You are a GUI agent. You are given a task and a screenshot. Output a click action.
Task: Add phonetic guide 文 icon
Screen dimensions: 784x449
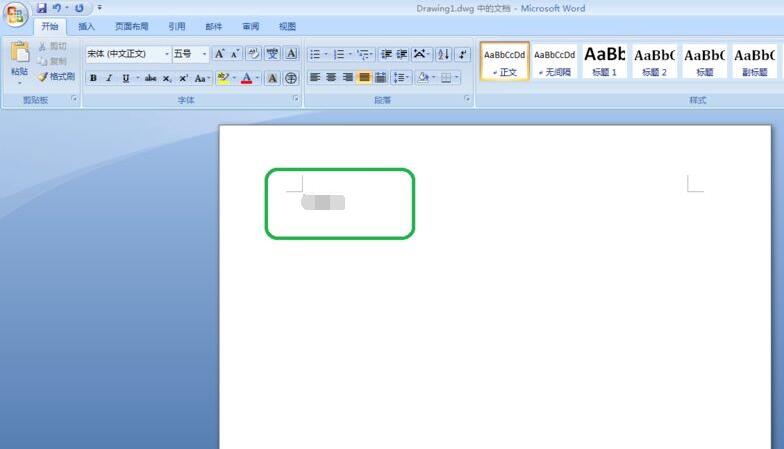tap(272, 54)
